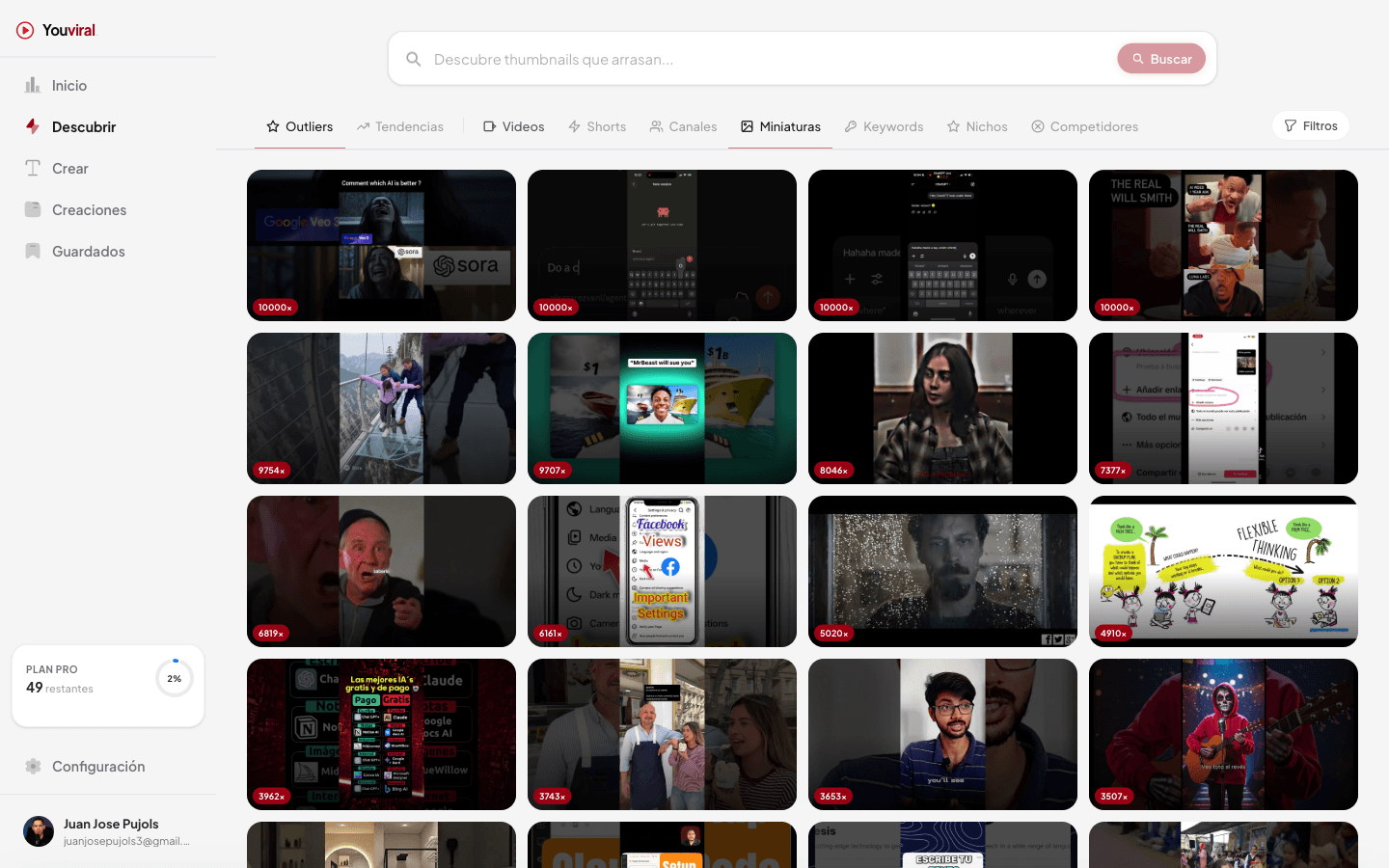Screen dimensions: 1389x868
Task: Click the 2% usage progress ring
Action: tap(175, 678)
